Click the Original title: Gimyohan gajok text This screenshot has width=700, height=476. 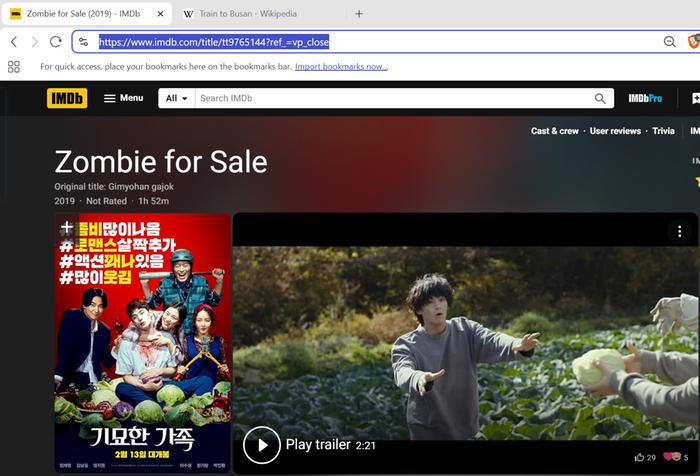point(114,187)
